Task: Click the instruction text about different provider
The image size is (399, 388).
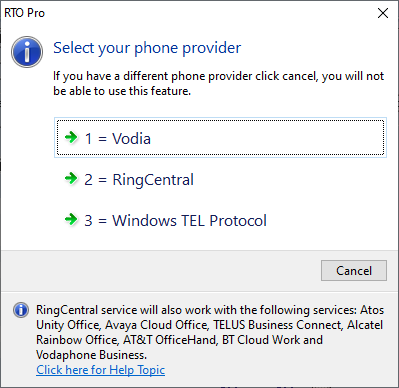Action: click(x=219, y=83)
